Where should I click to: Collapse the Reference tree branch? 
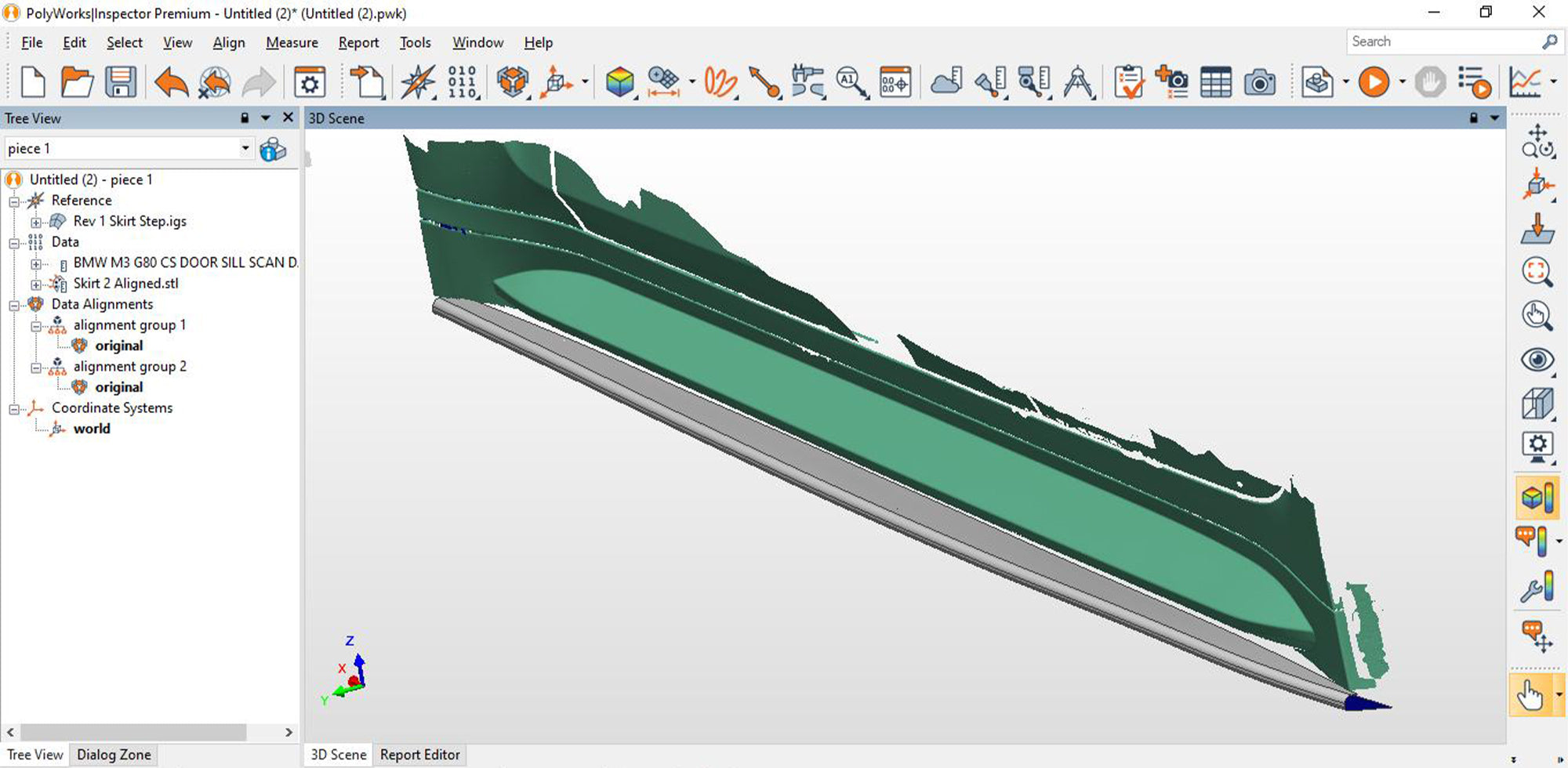pyautogui.click(x=14, y=201)
